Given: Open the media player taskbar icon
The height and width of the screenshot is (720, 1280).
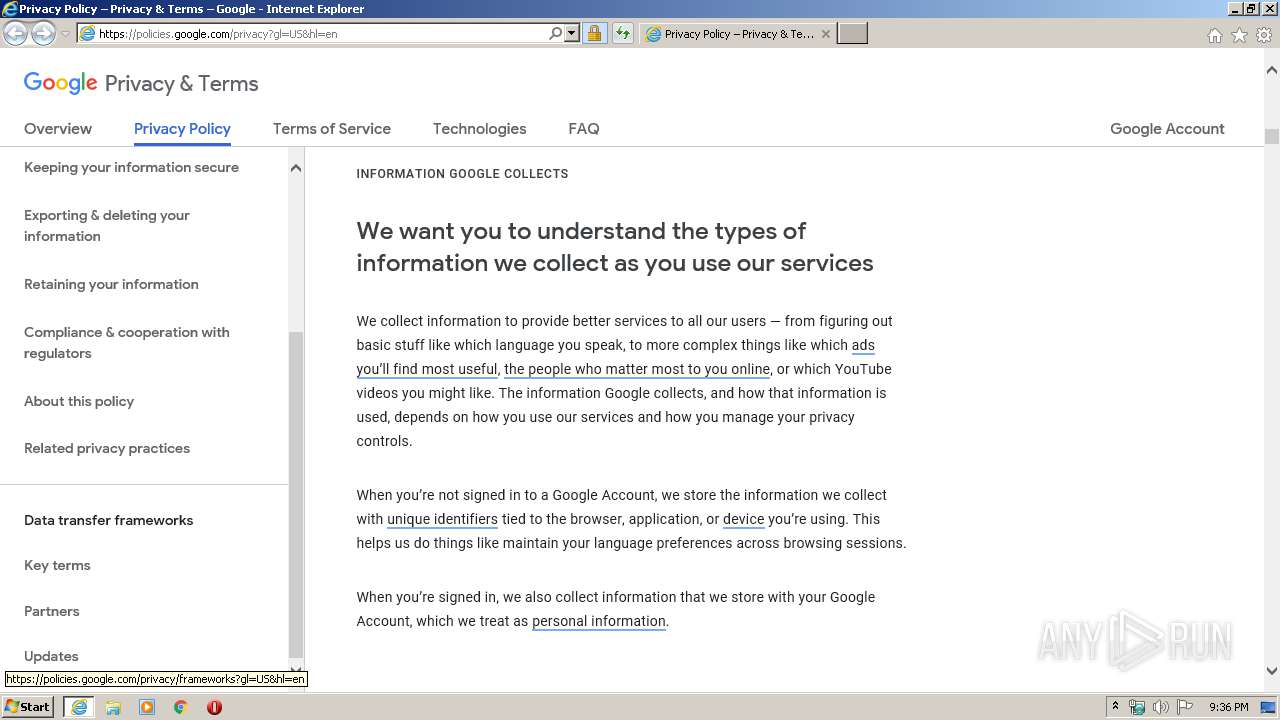Looking at the screenshot, I should pyautogui.click(x=147, y=707).
